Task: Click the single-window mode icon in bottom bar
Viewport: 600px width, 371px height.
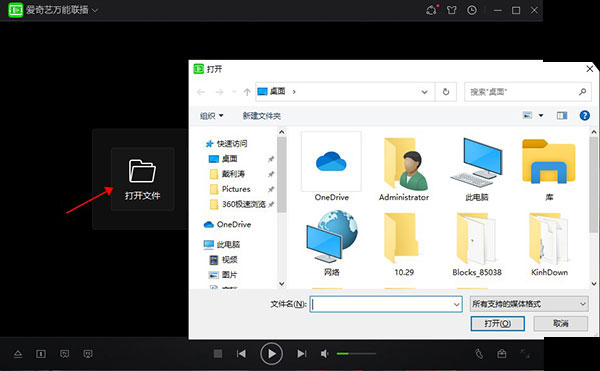Action: 41,354
